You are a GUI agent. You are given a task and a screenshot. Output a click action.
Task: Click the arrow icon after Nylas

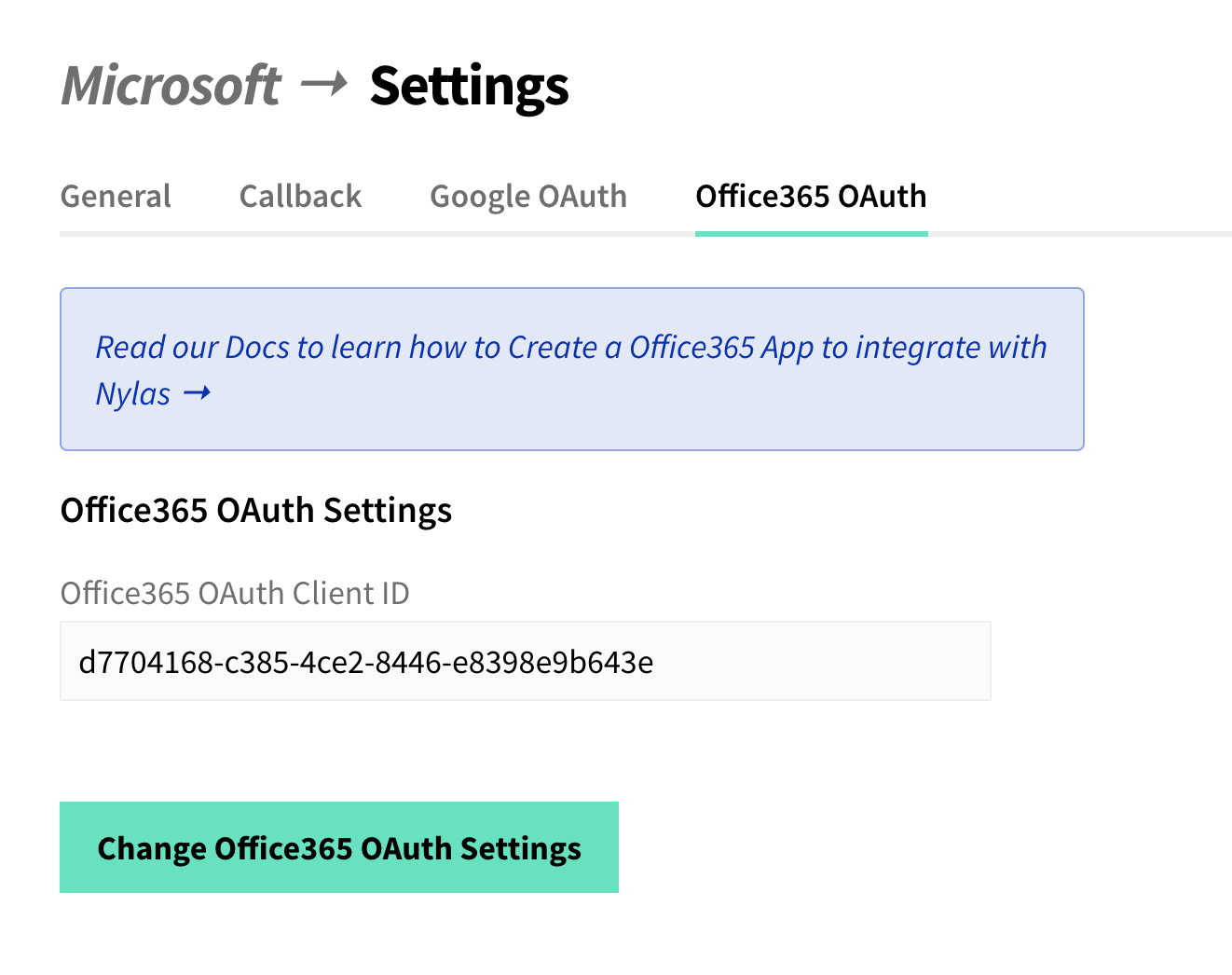click(197, 394)
